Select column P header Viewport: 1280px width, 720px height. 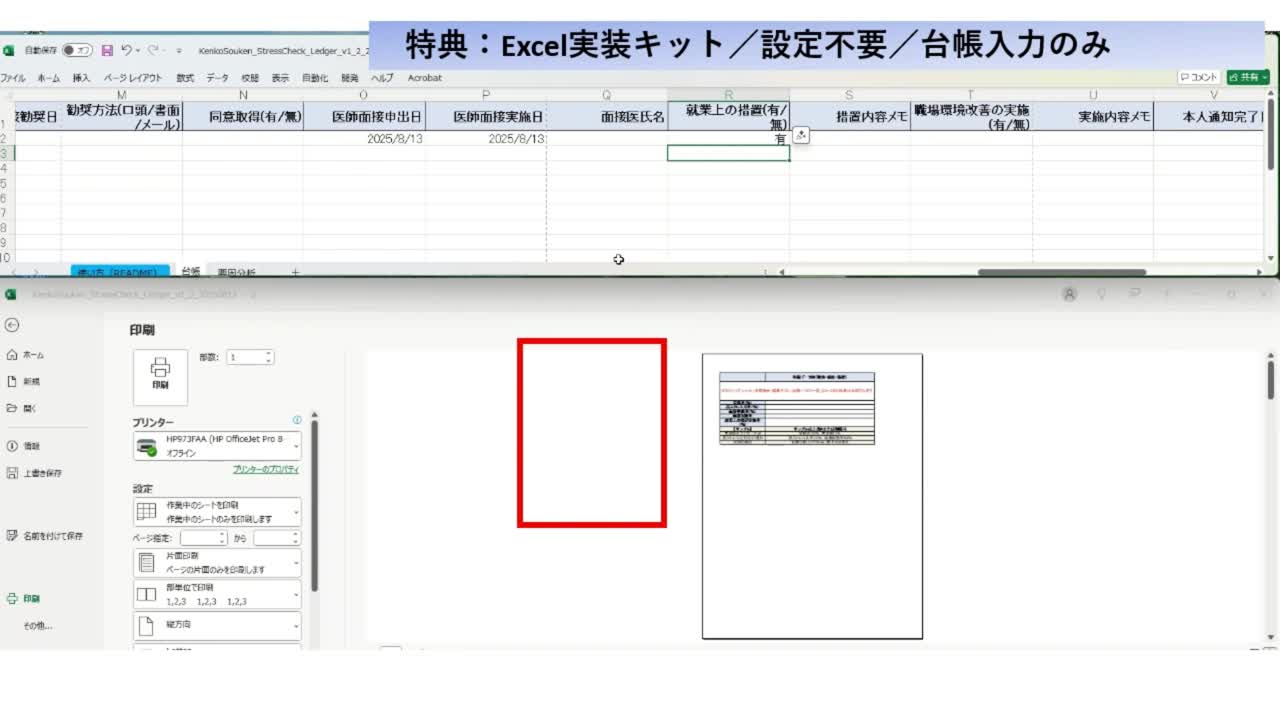tap(486, 95)
